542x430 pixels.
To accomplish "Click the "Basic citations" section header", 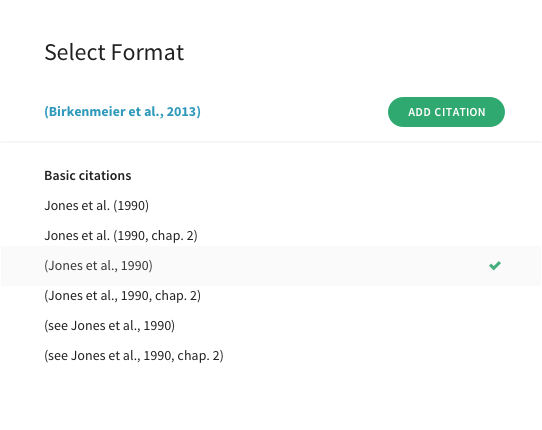I will [88, 176].
